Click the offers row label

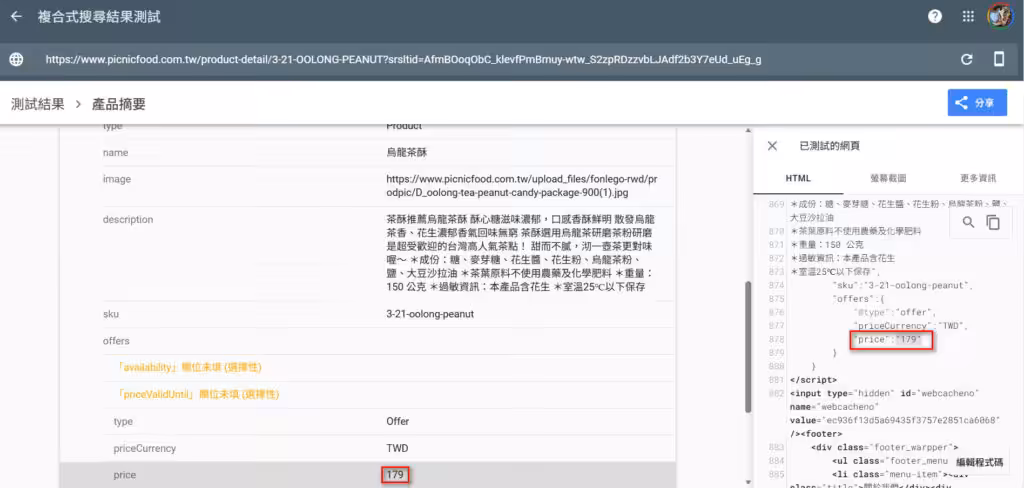116,340
